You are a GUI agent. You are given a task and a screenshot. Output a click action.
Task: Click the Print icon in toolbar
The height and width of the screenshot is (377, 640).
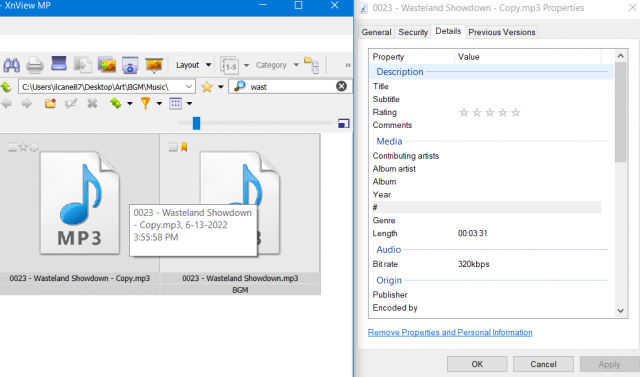[35, 65]
